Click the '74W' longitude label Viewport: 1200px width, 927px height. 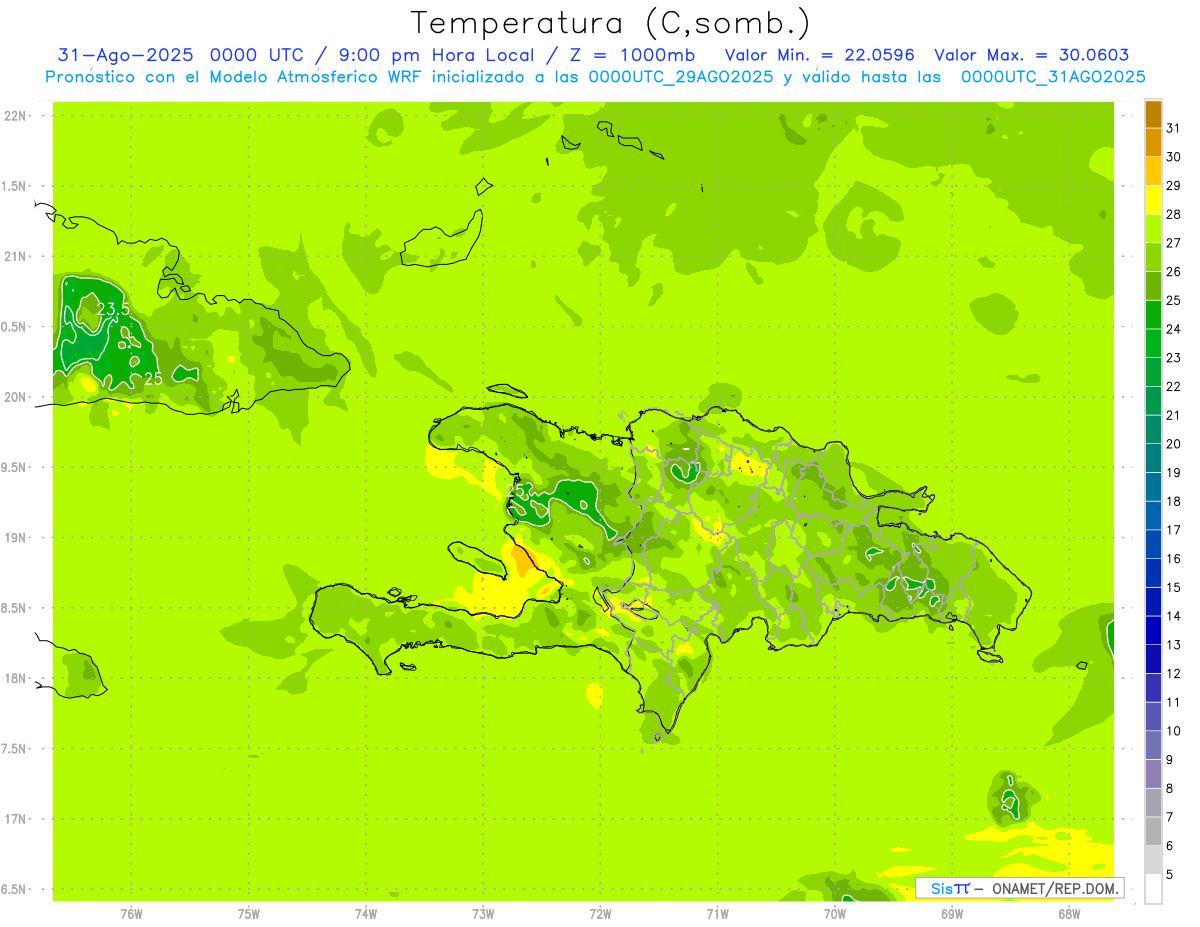(x=366, y=913)
